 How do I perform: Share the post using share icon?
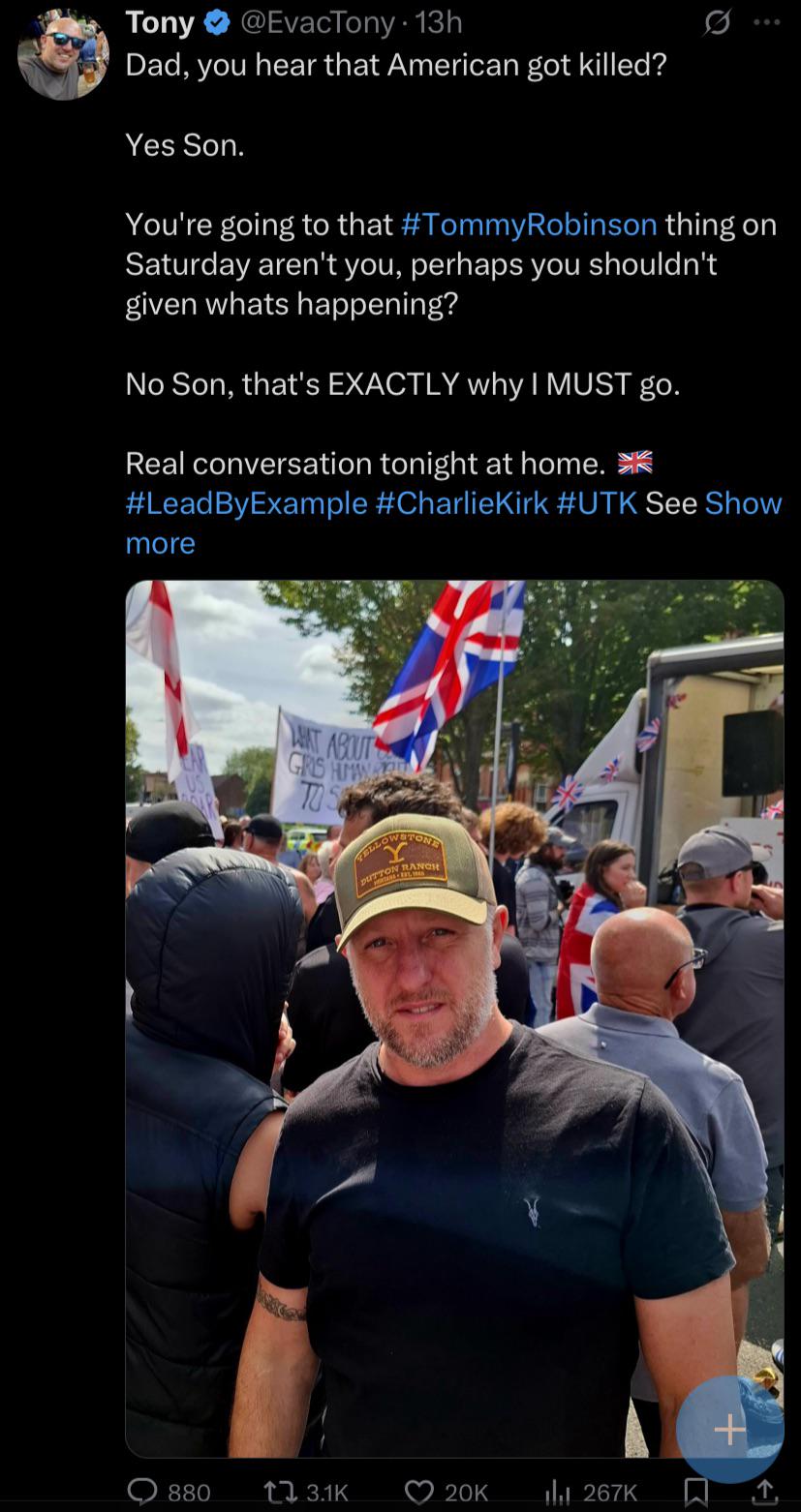point(764,1491)
